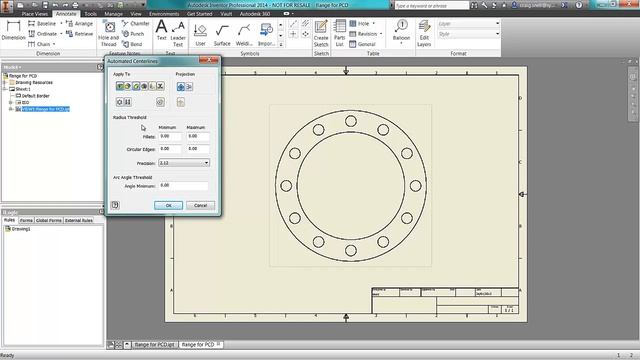Select the Hole and Thread tool

point(109,34)
